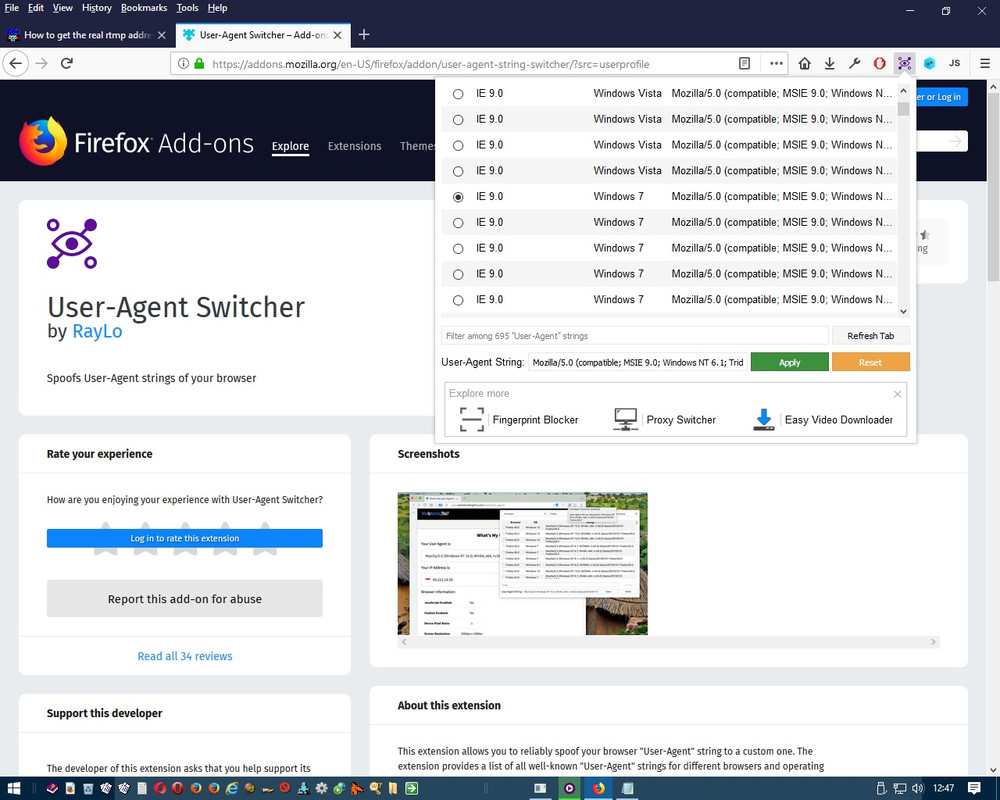Select the third IE 9.0 Windows 7 radio
The width and height of the screenshot is (1000, 800).
(x=458, y=248)
